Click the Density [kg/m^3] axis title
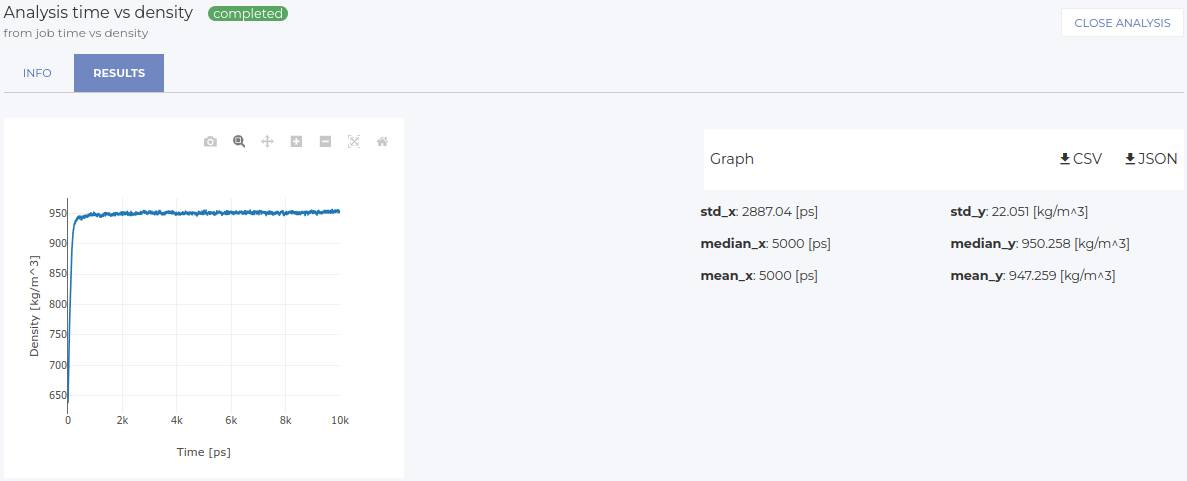 tap(35, 308)
